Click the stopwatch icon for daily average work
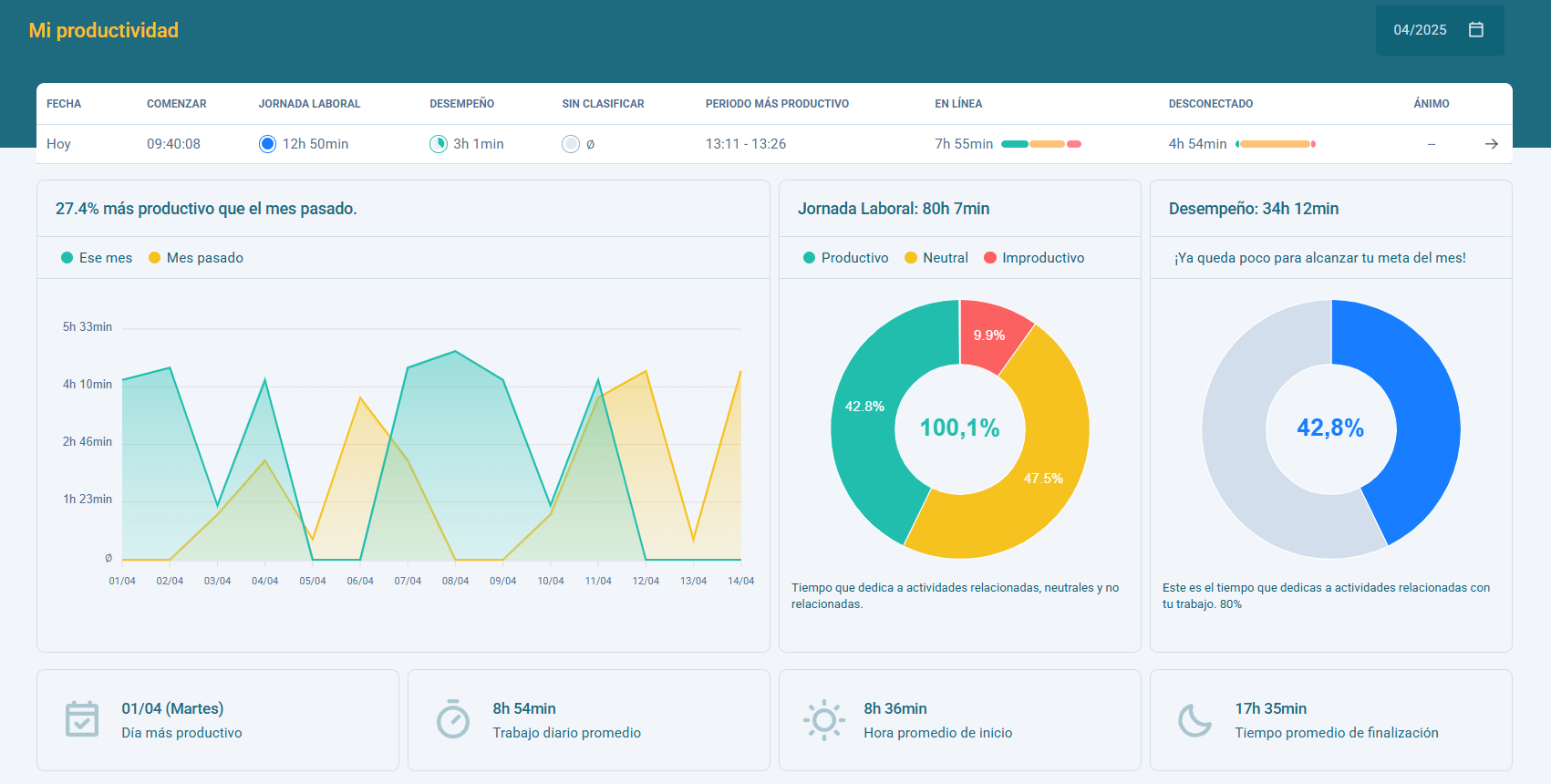This screenshot has width=1551, height=784. coord(453,719)
